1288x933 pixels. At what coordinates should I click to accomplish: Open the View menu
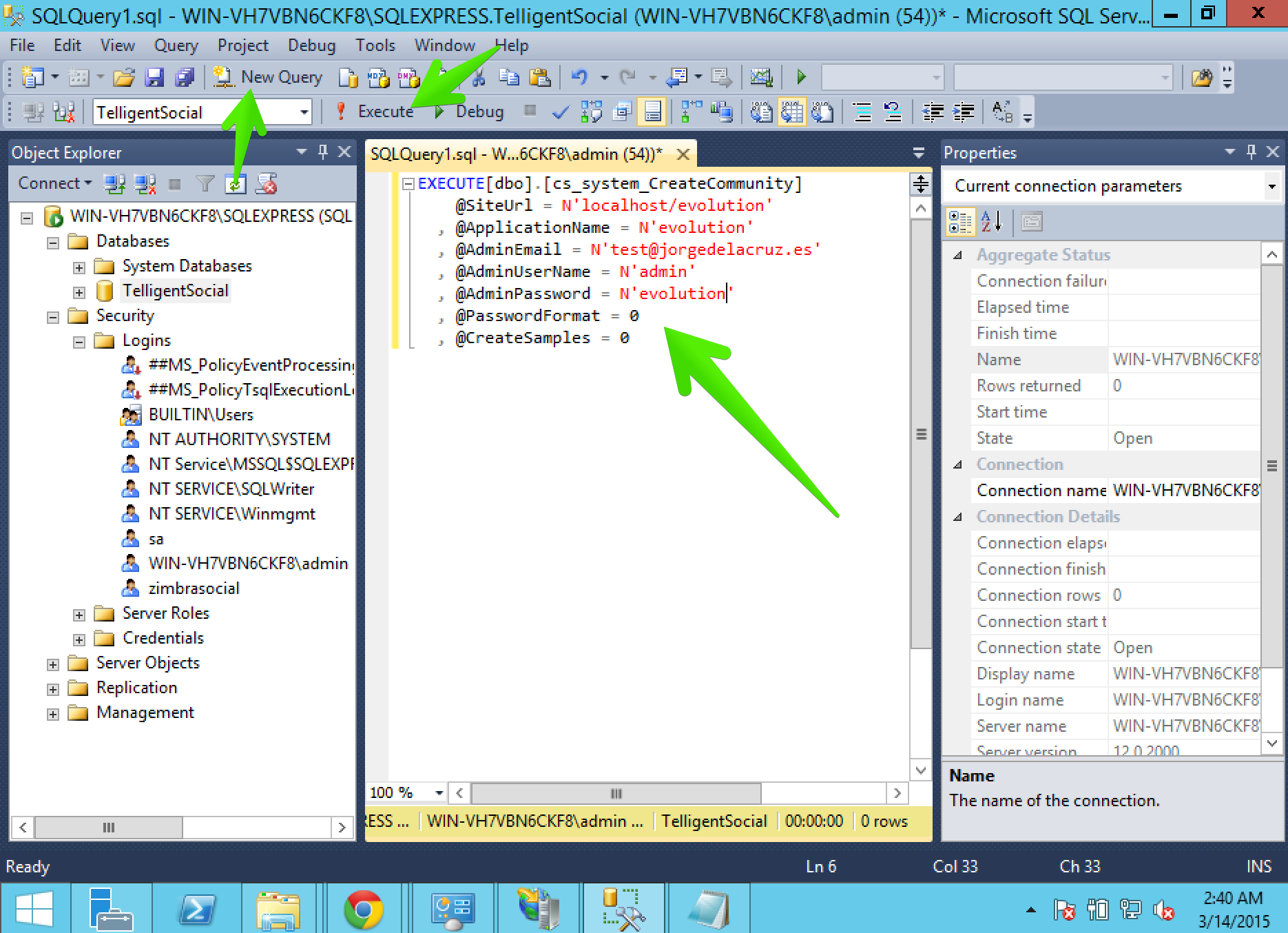(117, 45)
